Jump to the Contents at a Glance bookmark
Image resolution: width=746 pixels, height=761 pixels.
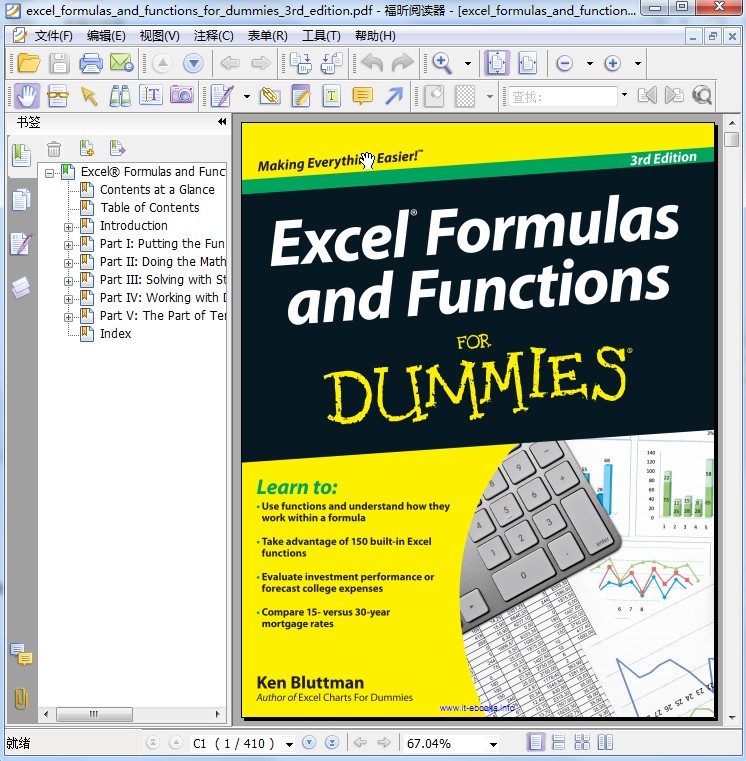[157, 190]
